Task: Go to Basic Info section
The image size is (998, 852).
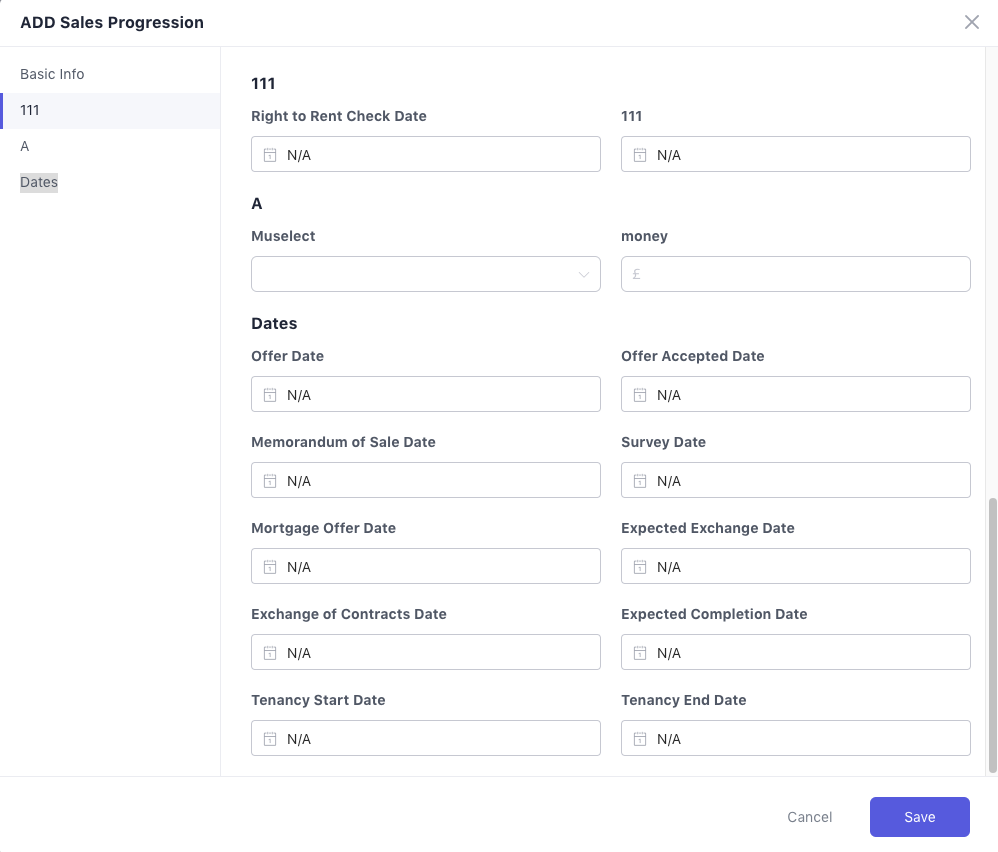Action: [x=52, y=74]
